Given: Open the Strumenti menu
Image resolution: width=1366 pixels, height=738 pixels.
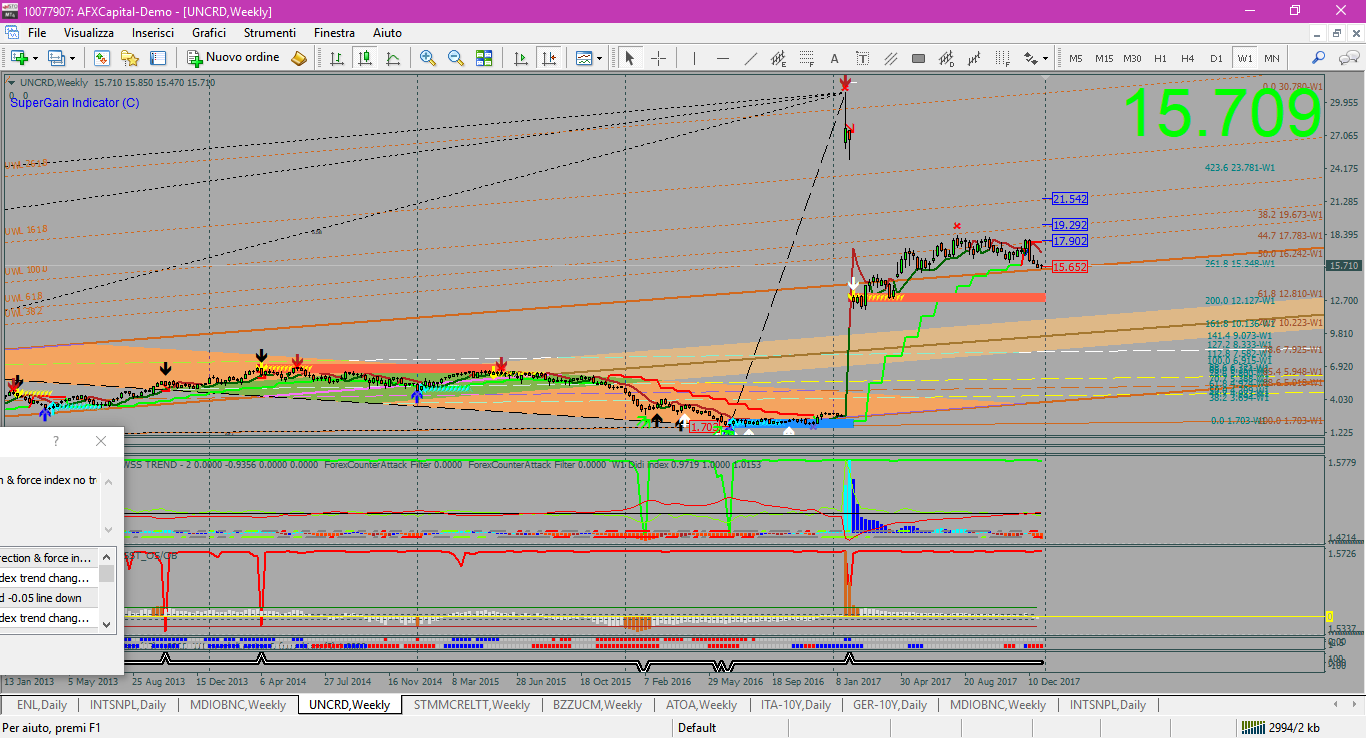Looking at the screenshot, I should (270, 33).
